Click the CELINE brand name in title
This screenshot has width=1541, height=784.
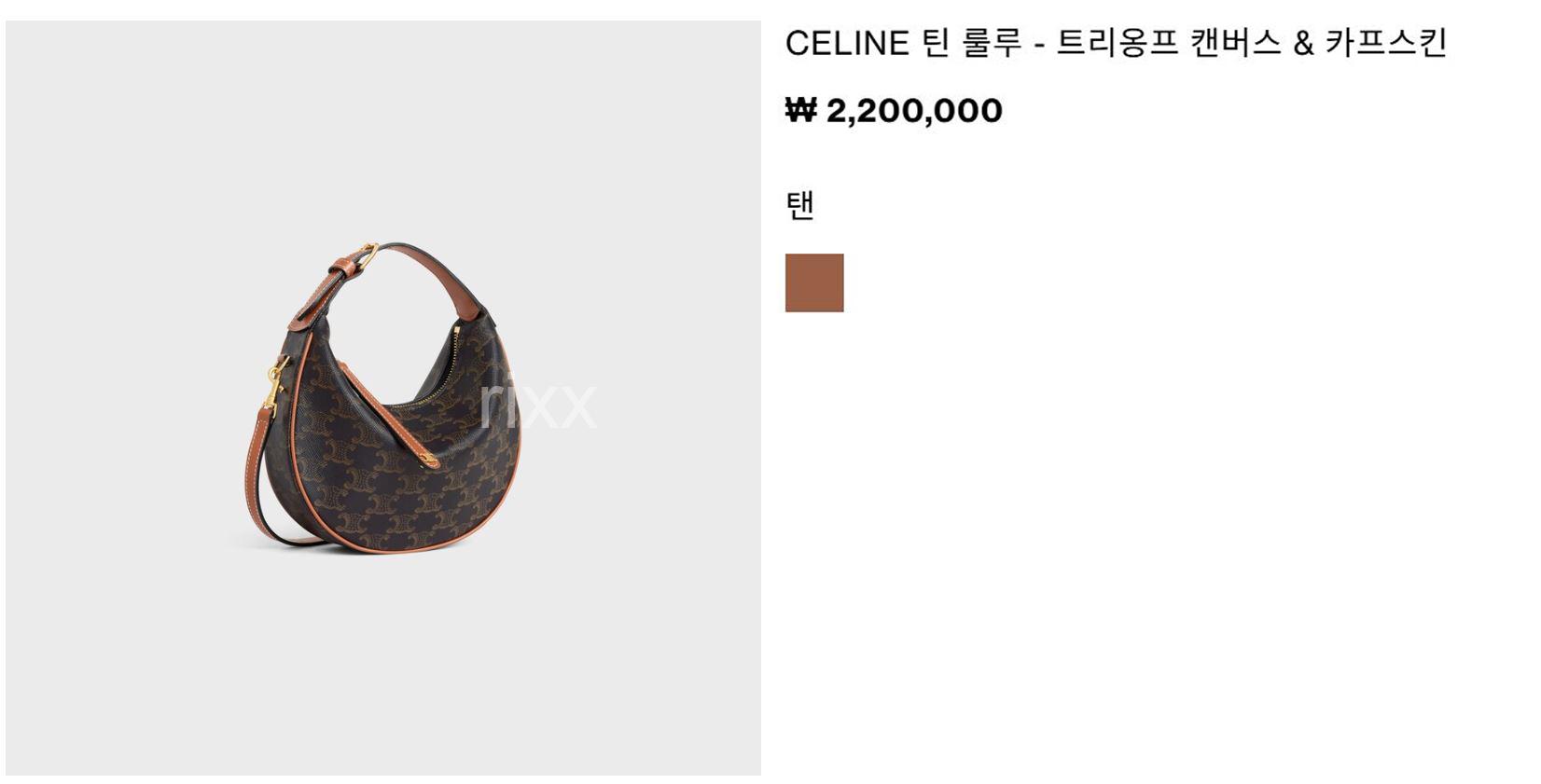(847, 43)
